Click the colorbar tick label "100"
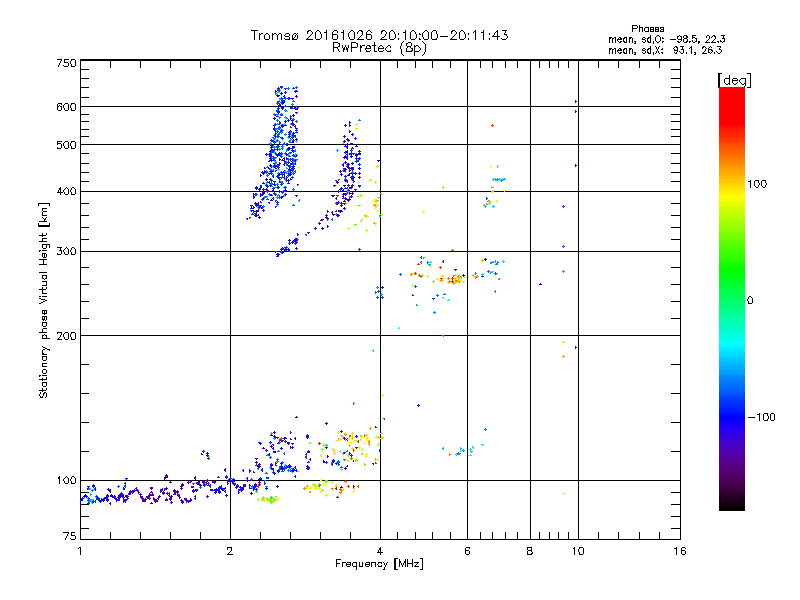800x600 pixels. coord(757,184)
